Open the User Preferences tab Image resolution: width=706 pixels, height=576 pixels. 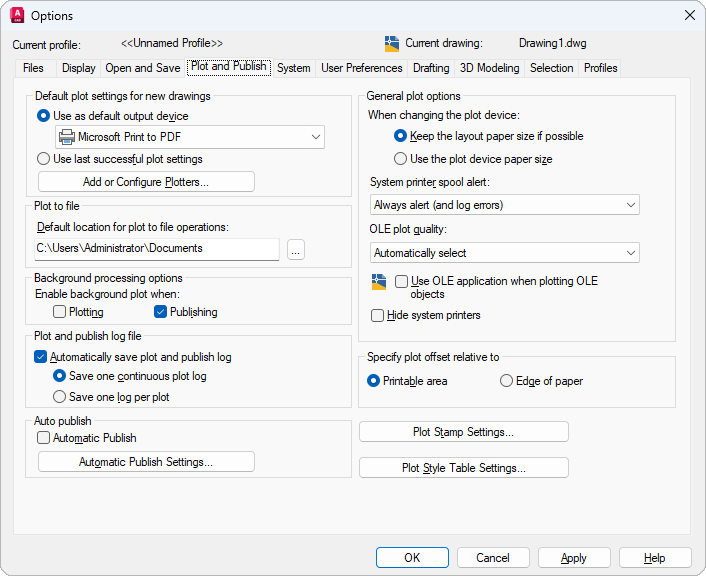[x=362, y=68]
